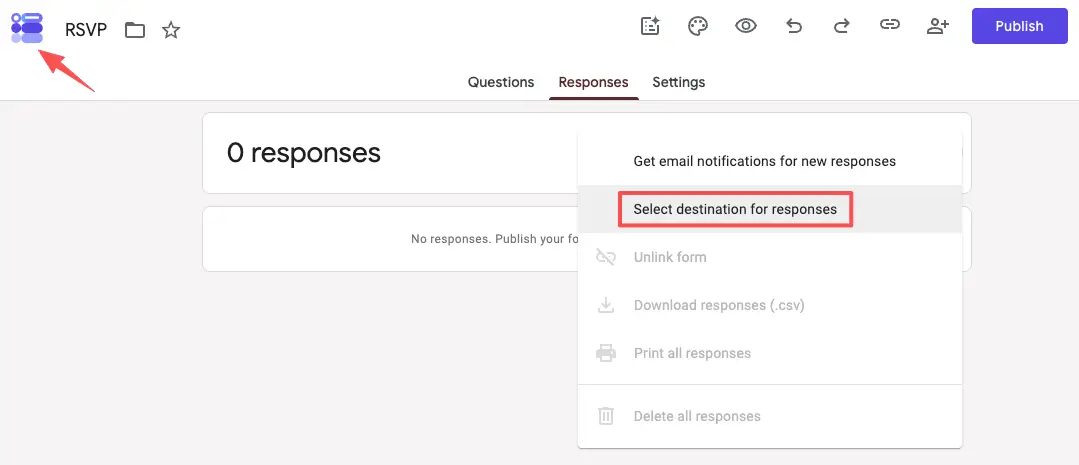Star the RSVP form

coord(171,30)
